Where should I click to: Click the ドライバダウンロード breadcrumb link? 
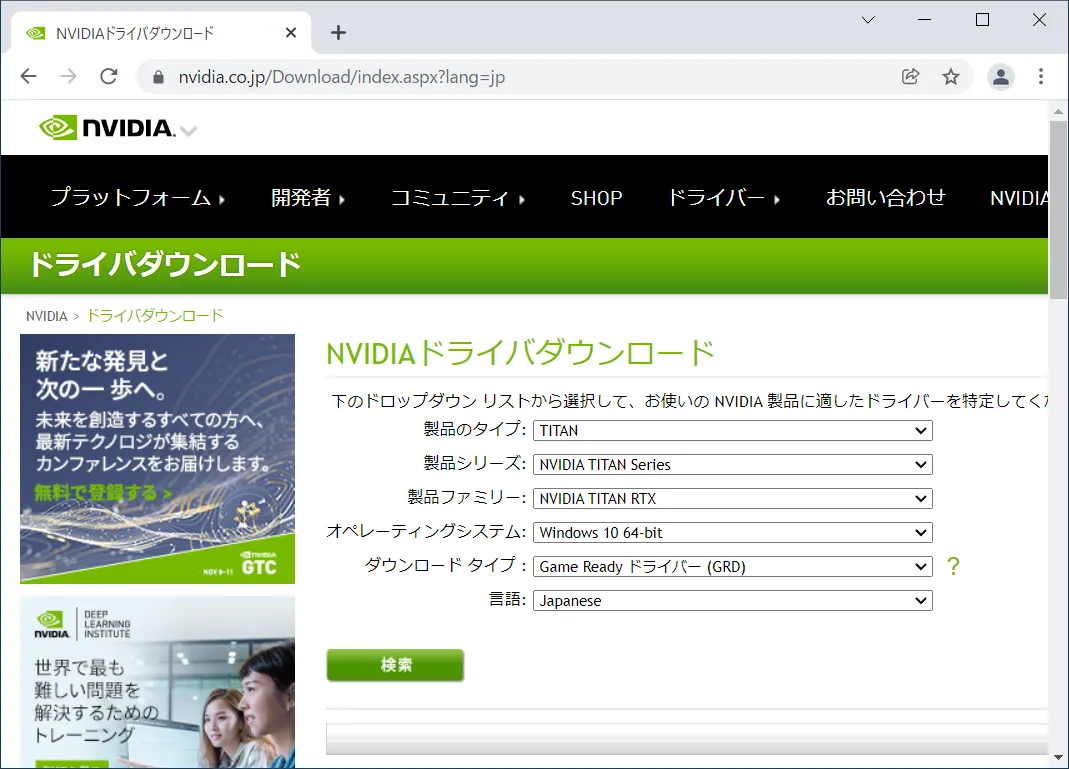(x=155, y=316)
